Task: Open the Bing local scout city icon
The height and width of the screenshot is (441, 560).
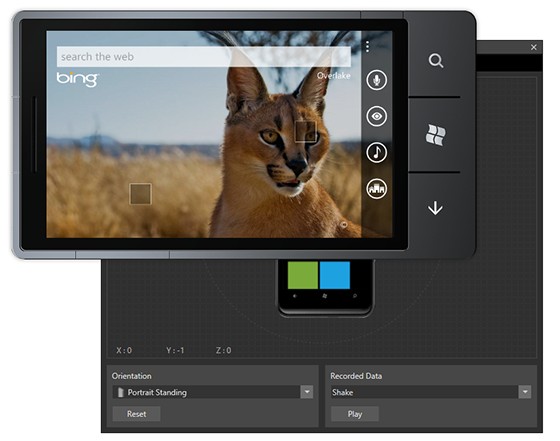Action: (x=376, y=189)
